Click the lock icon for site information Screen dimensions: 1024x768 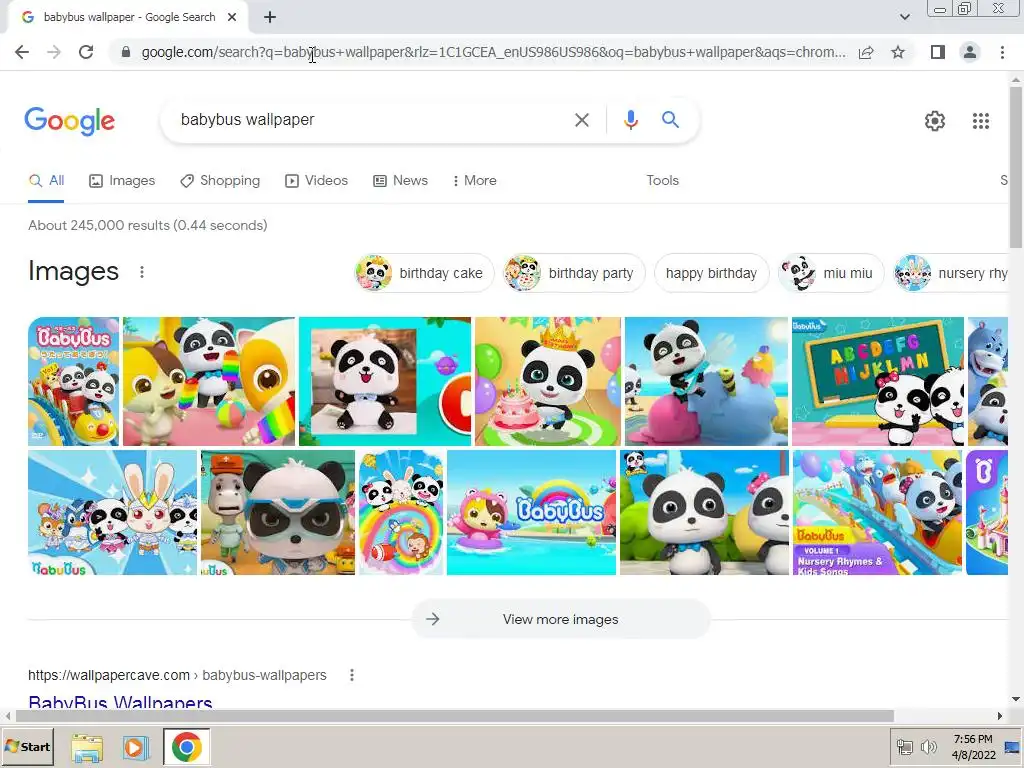coord(126,52)
